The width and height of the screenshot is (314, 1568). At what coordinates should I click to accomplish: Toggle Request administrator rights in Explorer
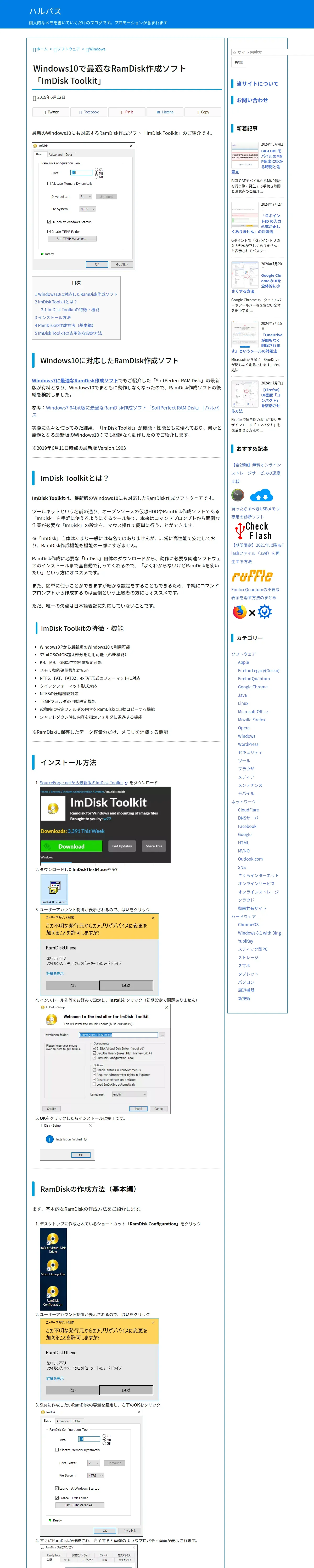point(94,1075)
